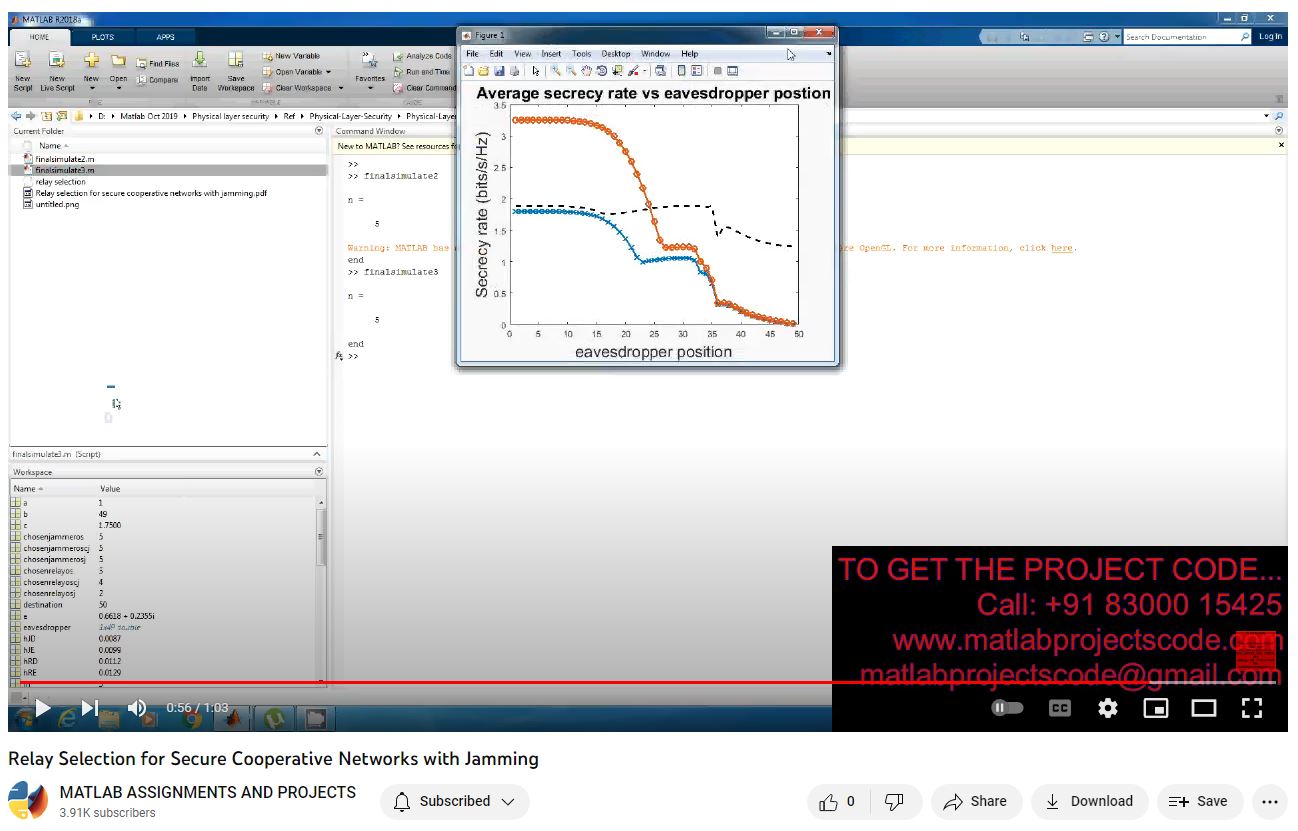Open the Subscribed notification dropdown
Image resolution: width=1298 pixels, height=831 pixels.
click(455, 801)
